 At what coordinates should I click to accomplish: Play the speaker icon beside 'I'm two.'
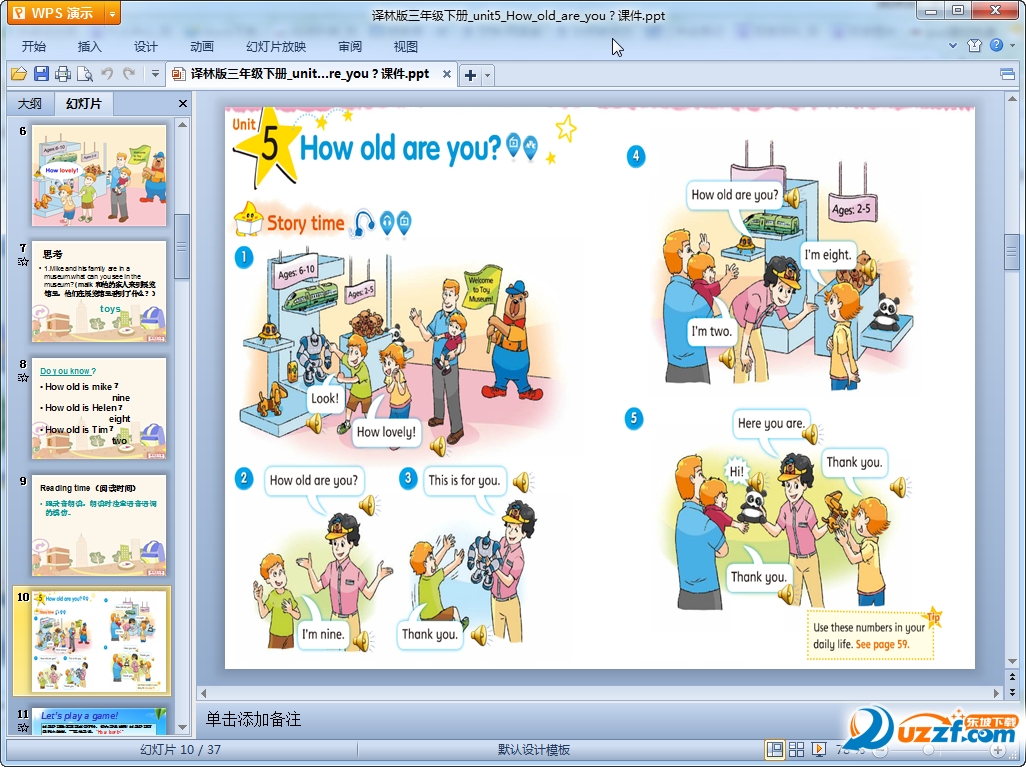(726, 358)
